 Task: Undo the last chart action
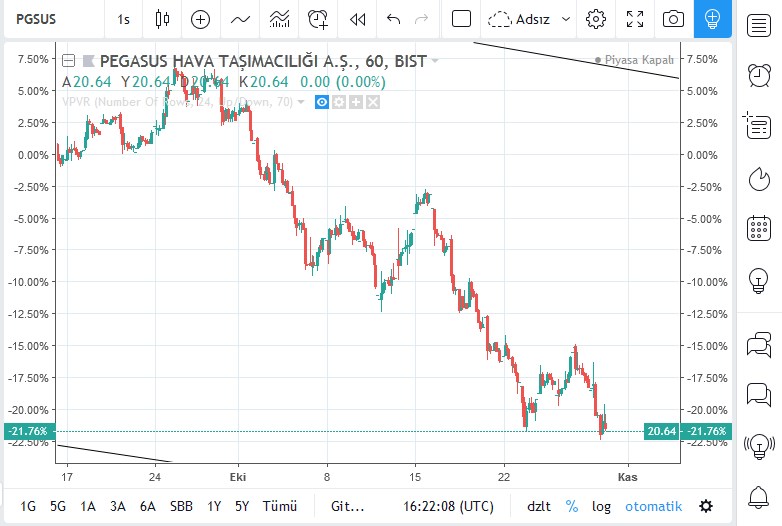[393, 19]
